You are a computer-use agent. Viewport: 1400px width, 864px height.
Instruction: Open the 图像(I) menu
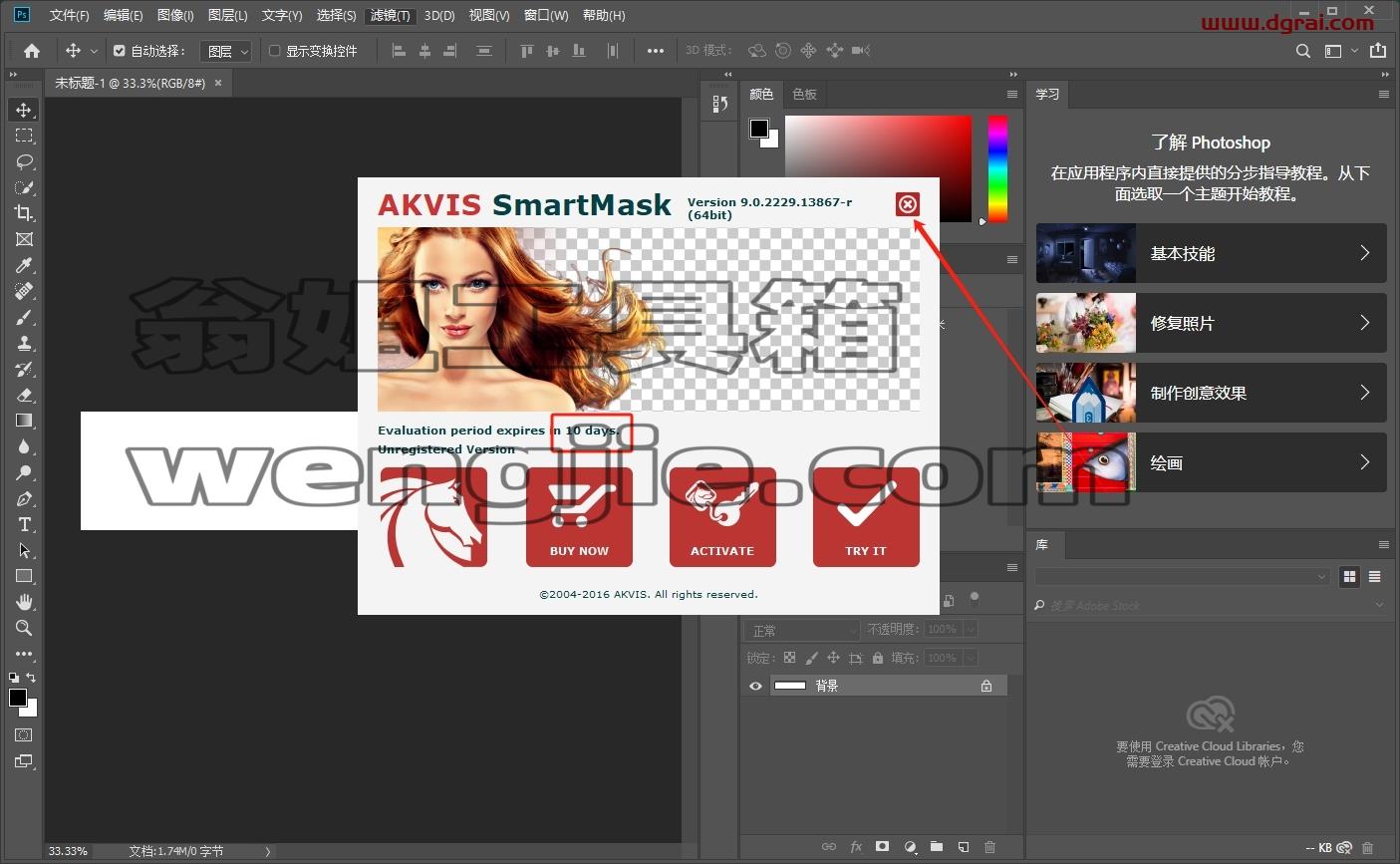coord(175,15)
